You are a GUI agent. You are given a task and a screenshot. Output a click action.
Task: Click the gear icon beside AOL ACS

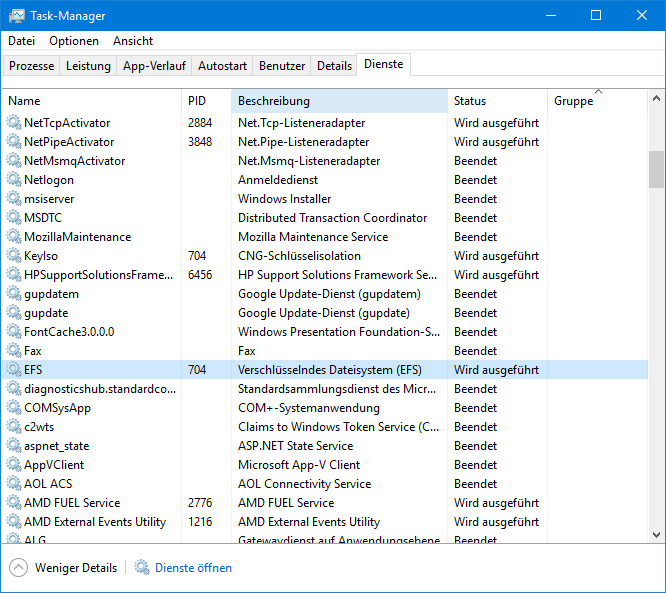[14, 484]
